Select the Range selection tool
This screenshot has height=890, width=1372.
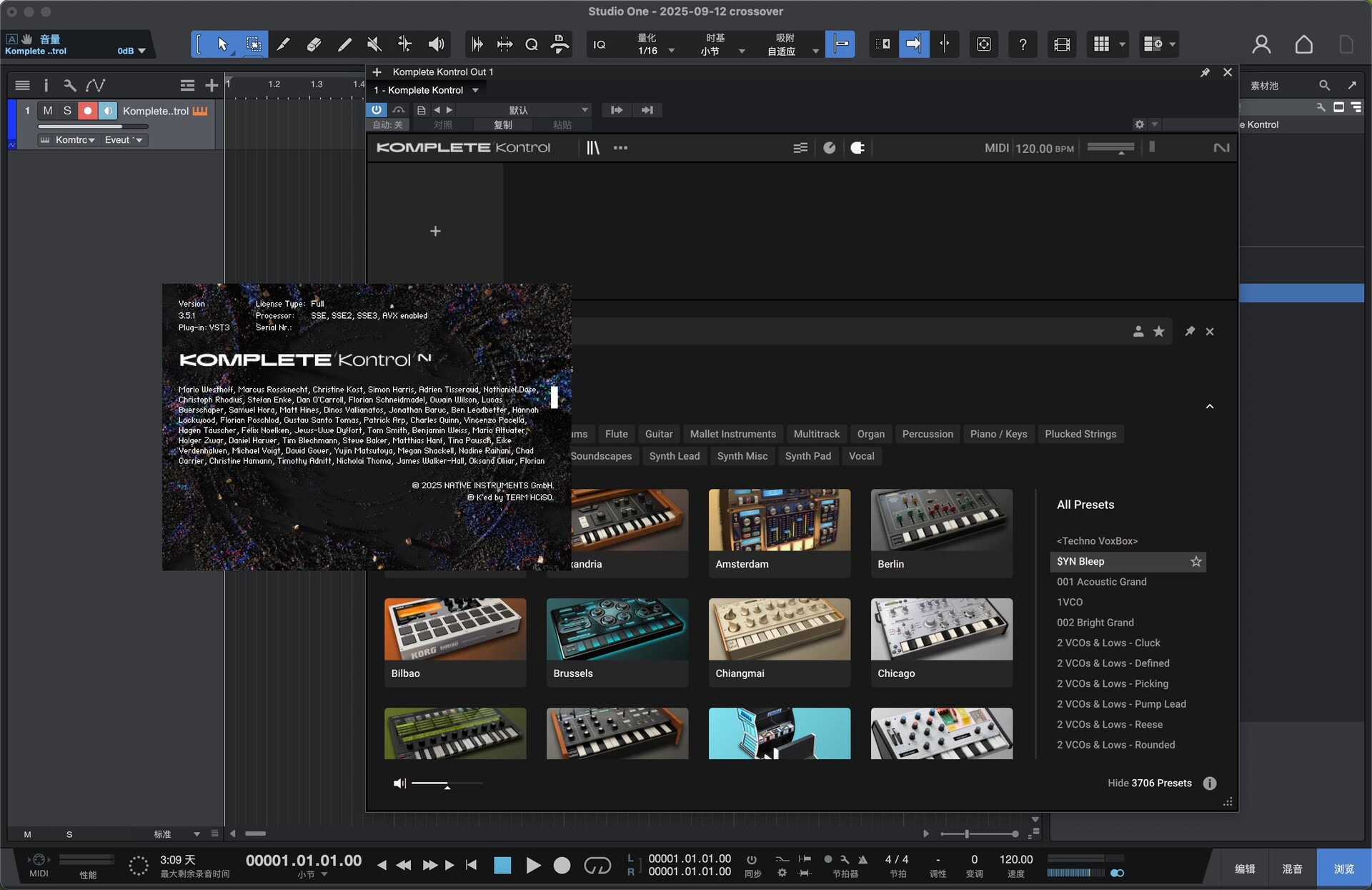tap(253, 44)
